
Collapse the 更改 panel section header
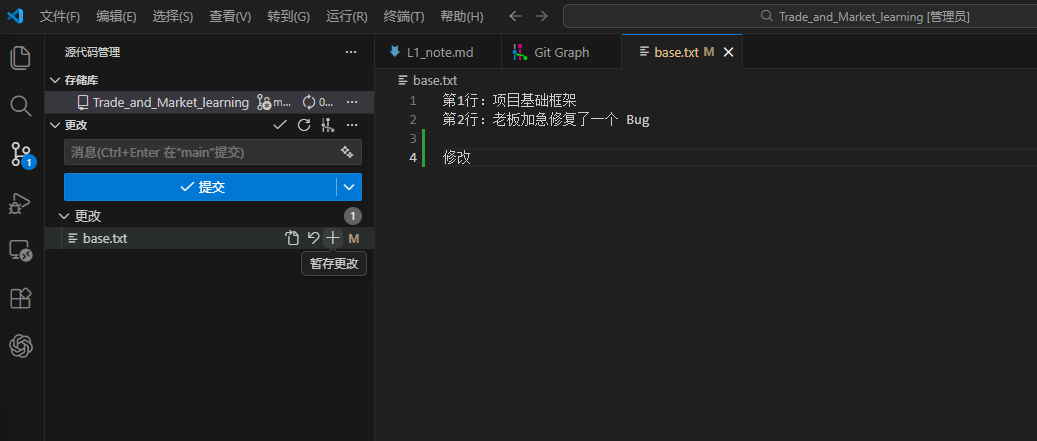coord(54,125)
